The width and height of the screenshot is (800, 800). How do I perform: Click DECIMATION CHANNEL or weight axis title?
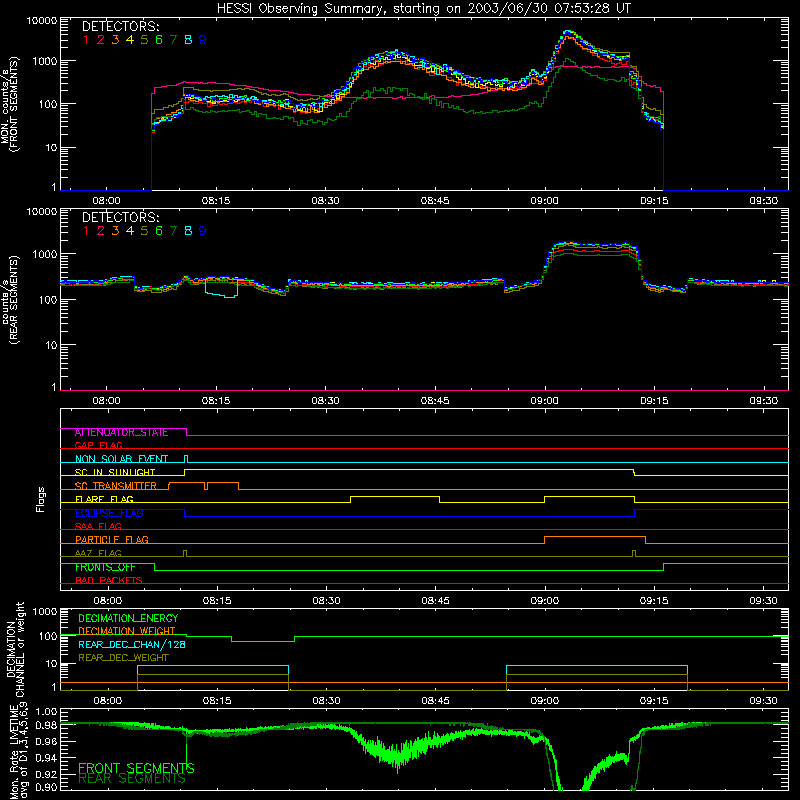[x=15, y=649]
